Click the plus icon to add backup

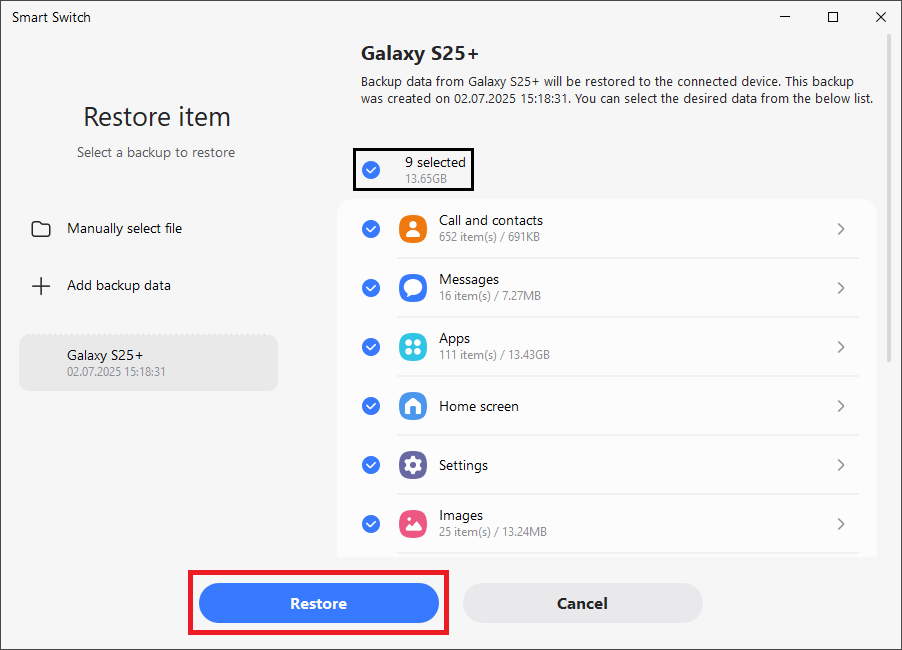(41, 286)
